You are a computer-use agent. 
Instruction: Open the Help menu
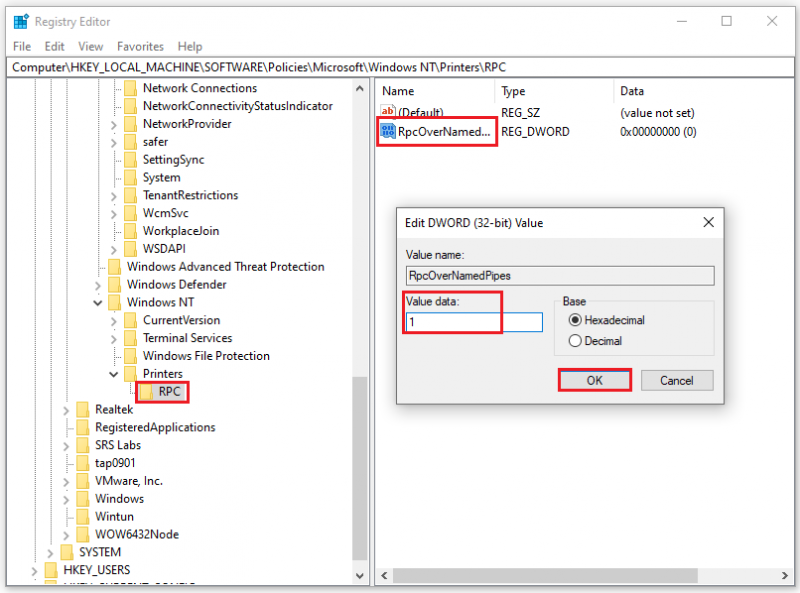point(190,46)
